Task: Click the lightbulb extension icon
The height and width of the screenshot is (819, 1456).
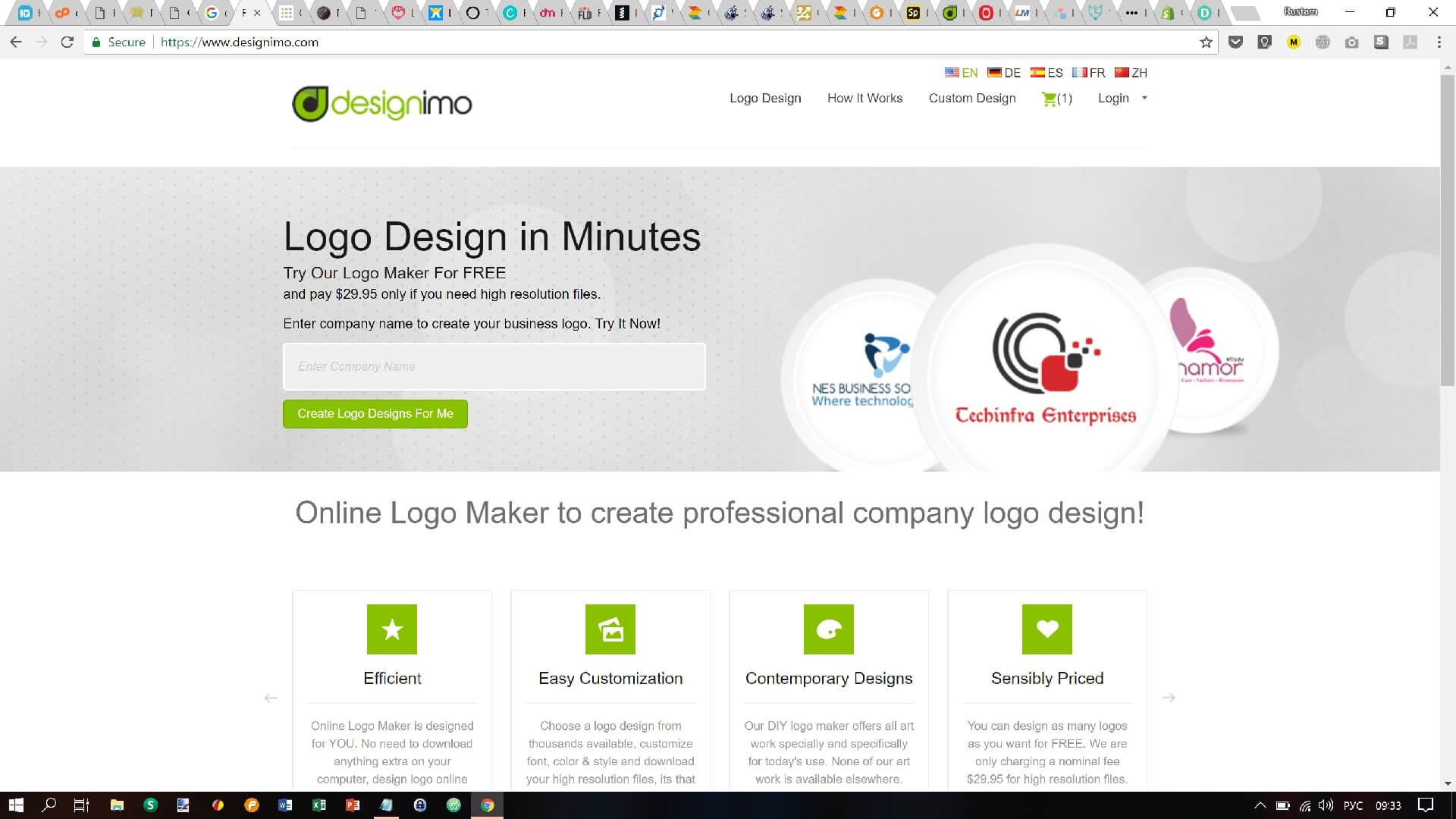Action: 1264,42
